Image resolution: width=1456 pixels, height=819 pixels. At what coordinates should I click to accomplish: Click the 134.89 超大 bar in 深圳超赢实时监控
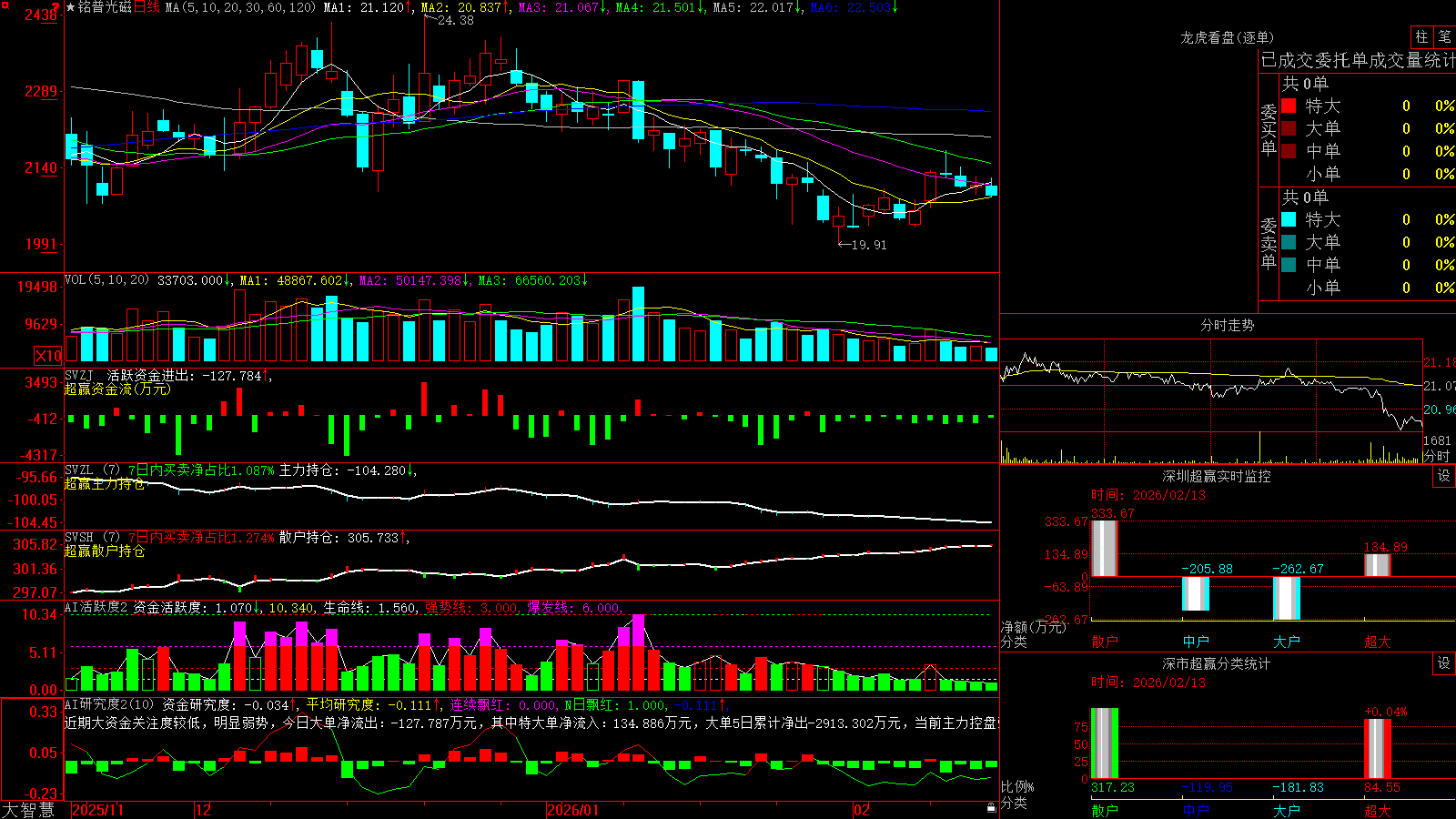coord(1378,565)
